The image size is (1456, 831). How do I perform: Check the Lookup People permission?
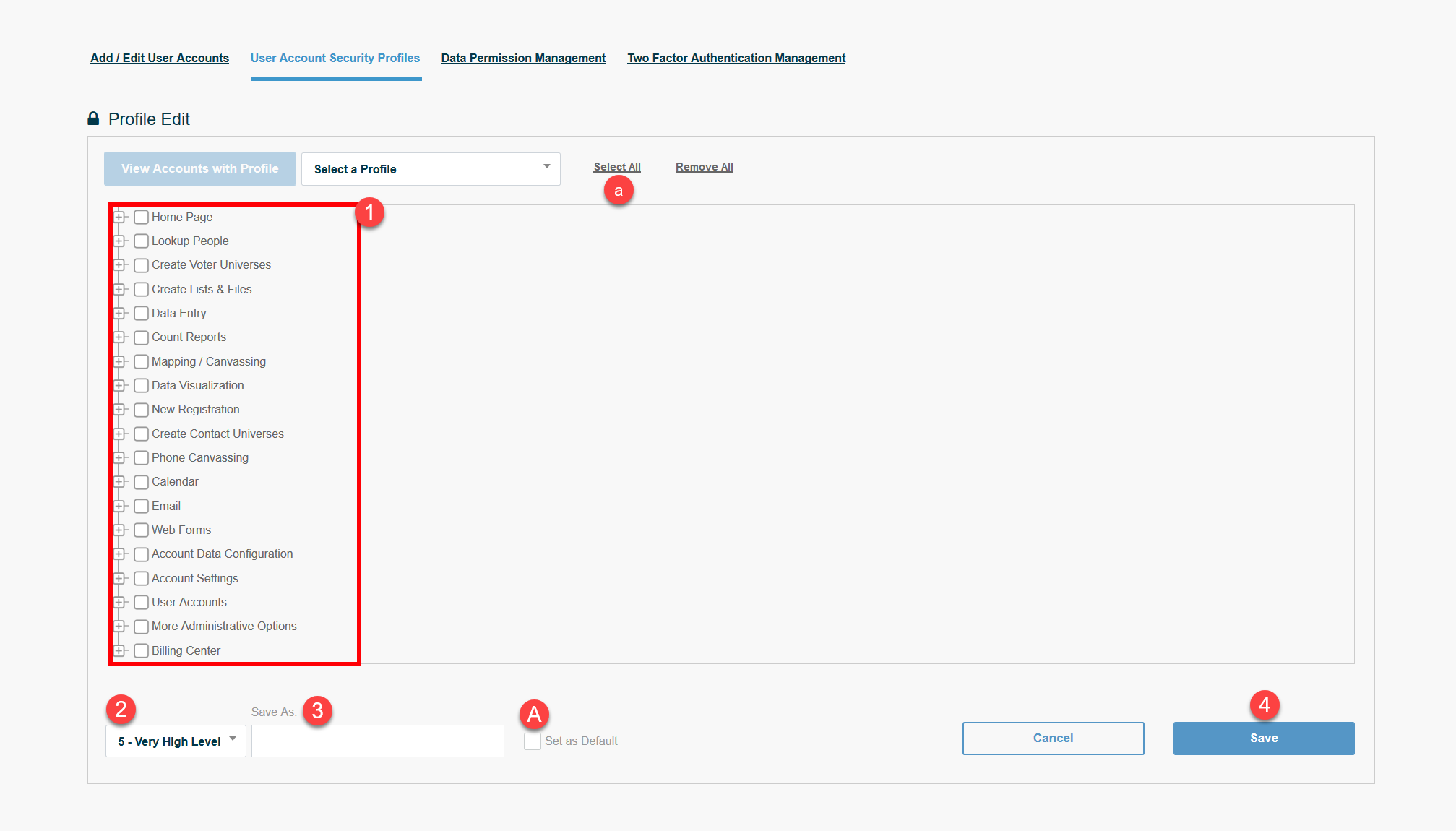[142, 241]
